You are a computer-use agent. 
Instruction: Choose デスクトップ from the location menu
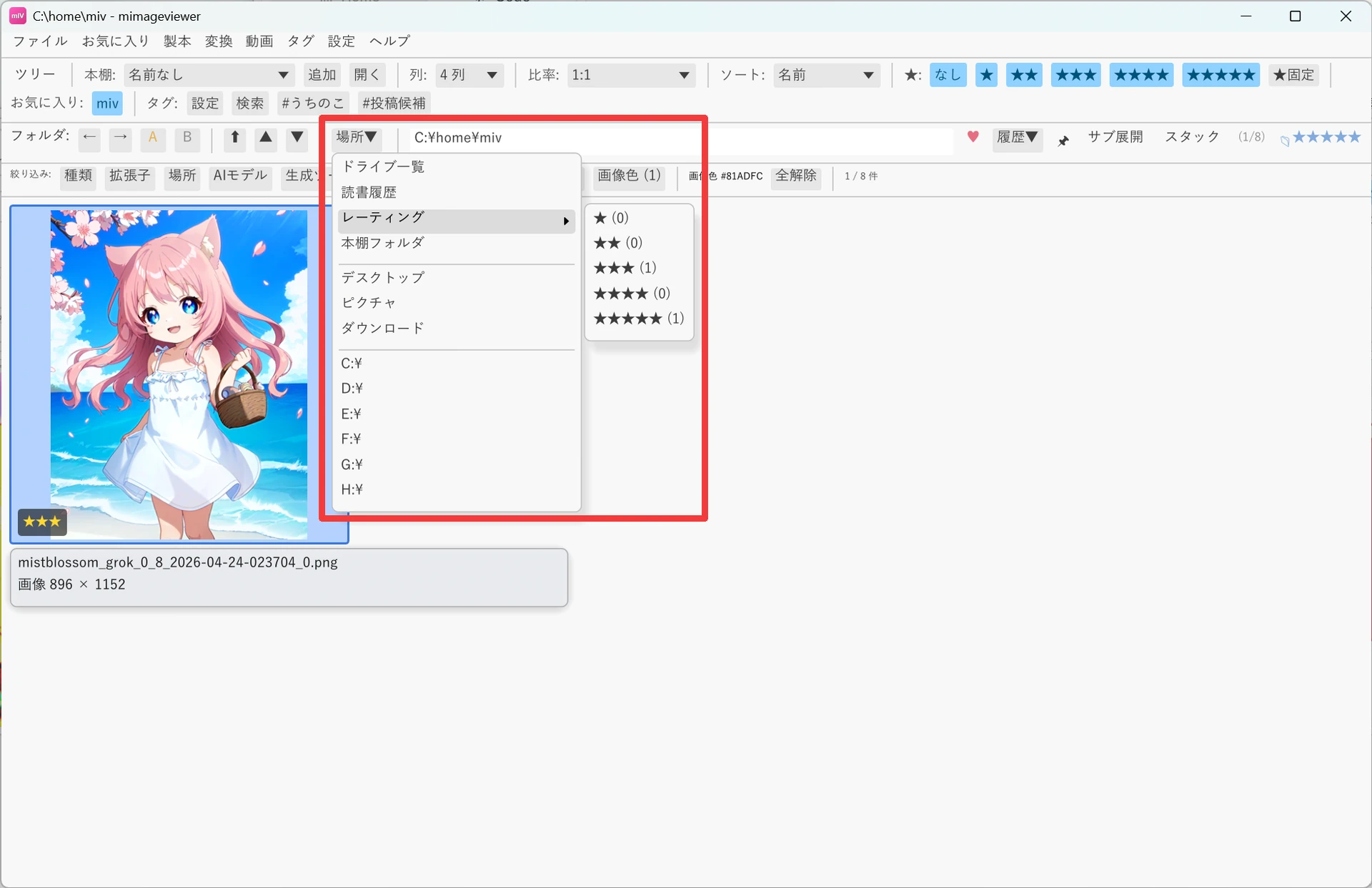coord(457,278)
